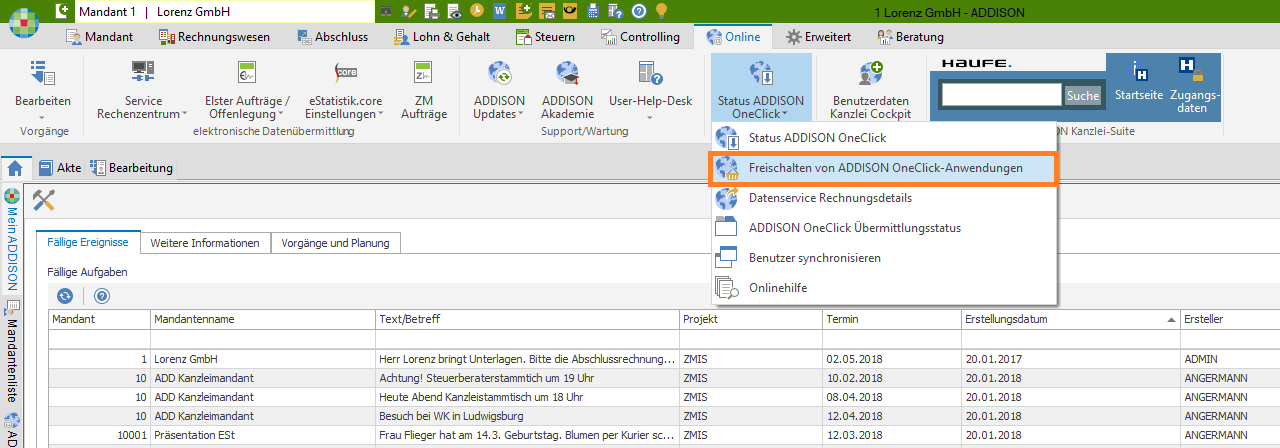The image size is (1280, 448).
Task: Switch to the Akte tab
Action: [61, 168]
